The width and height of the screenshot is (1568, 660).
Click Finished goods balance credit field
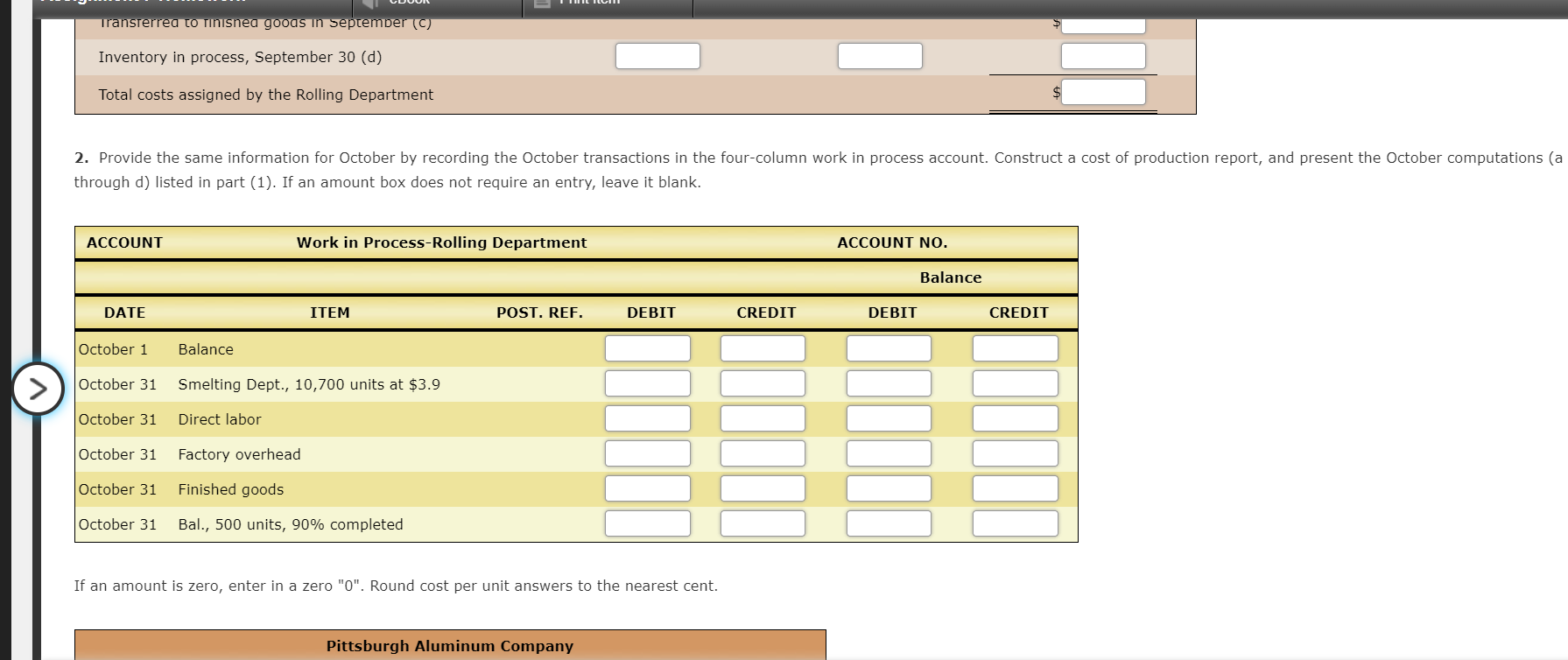click(1016, 488)
